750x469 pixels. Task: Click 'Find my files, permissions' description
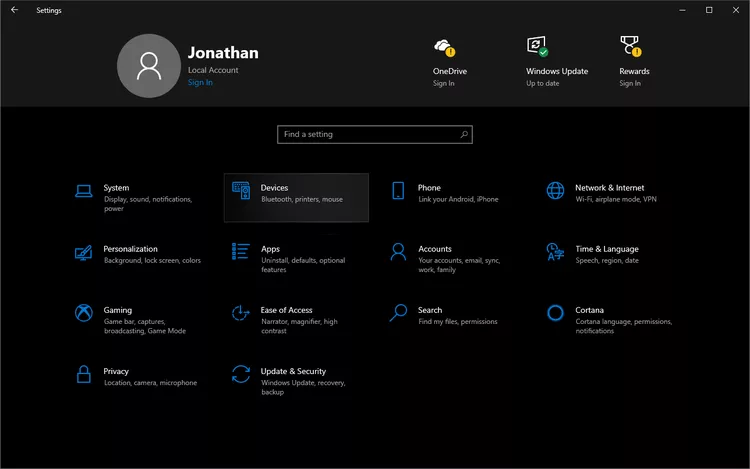[458, 322]
